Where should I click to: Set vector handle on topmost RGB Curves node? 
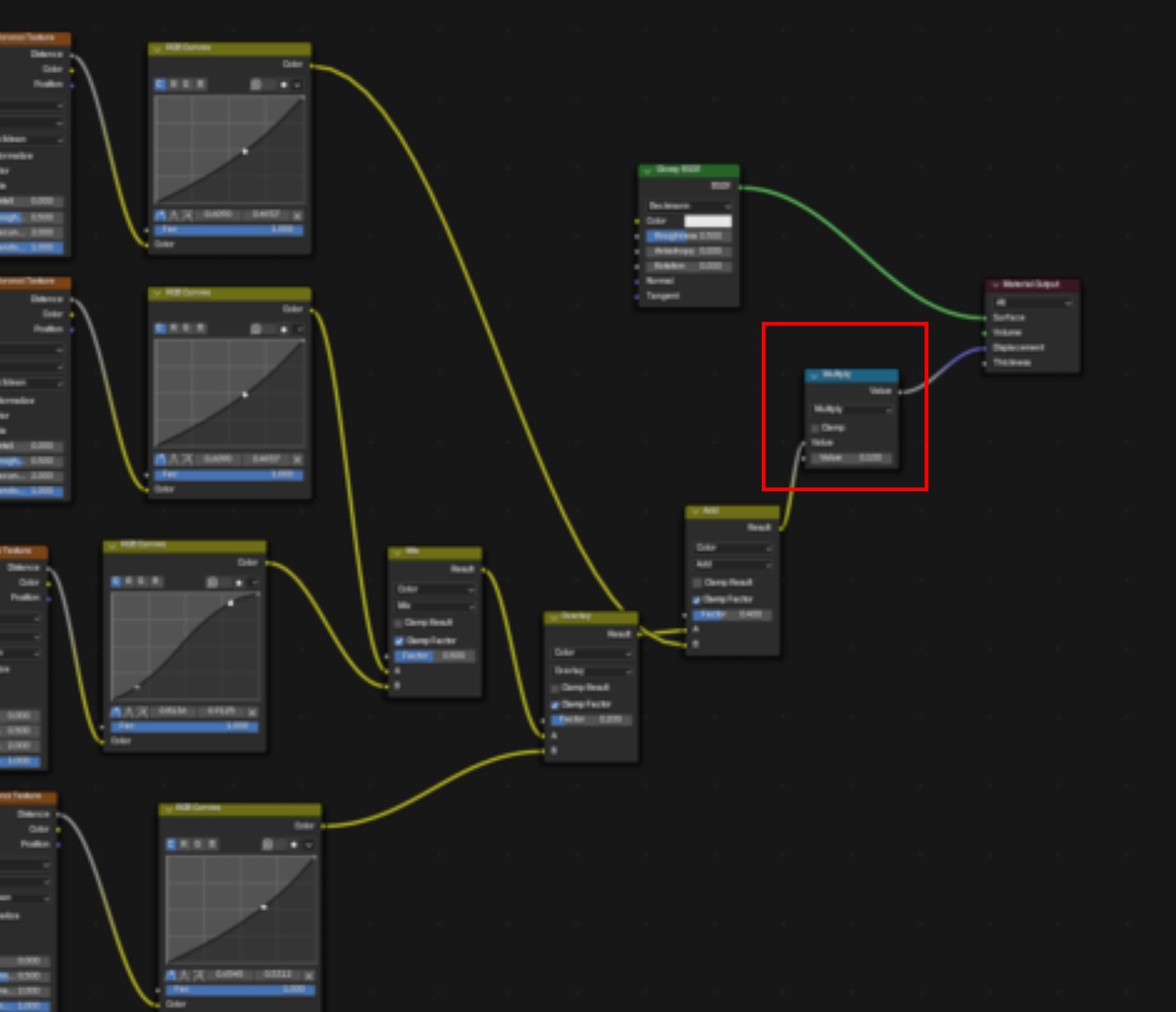coord(175,215)
